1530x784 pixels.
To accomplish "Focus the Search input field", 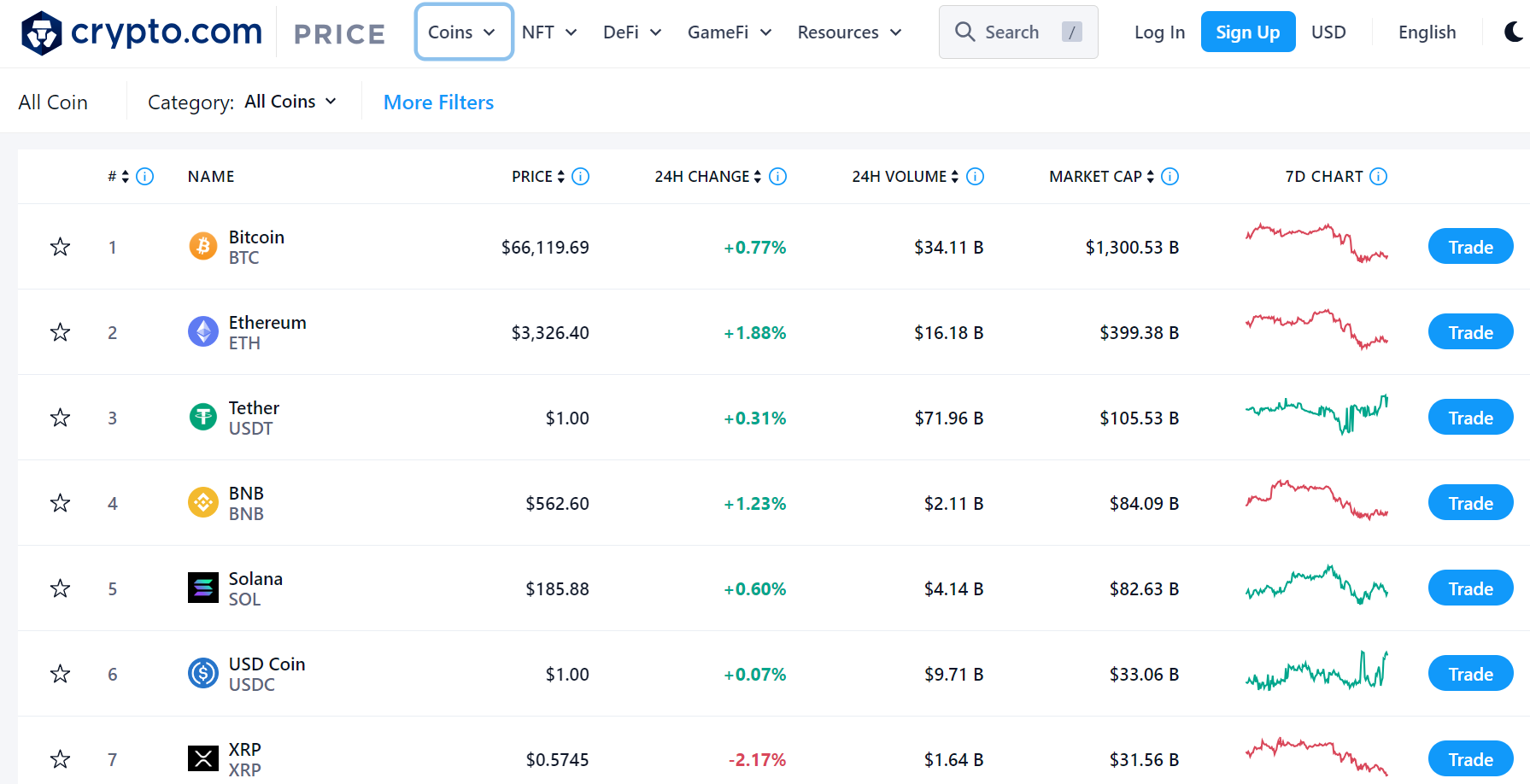I will tap(1018, 32).
